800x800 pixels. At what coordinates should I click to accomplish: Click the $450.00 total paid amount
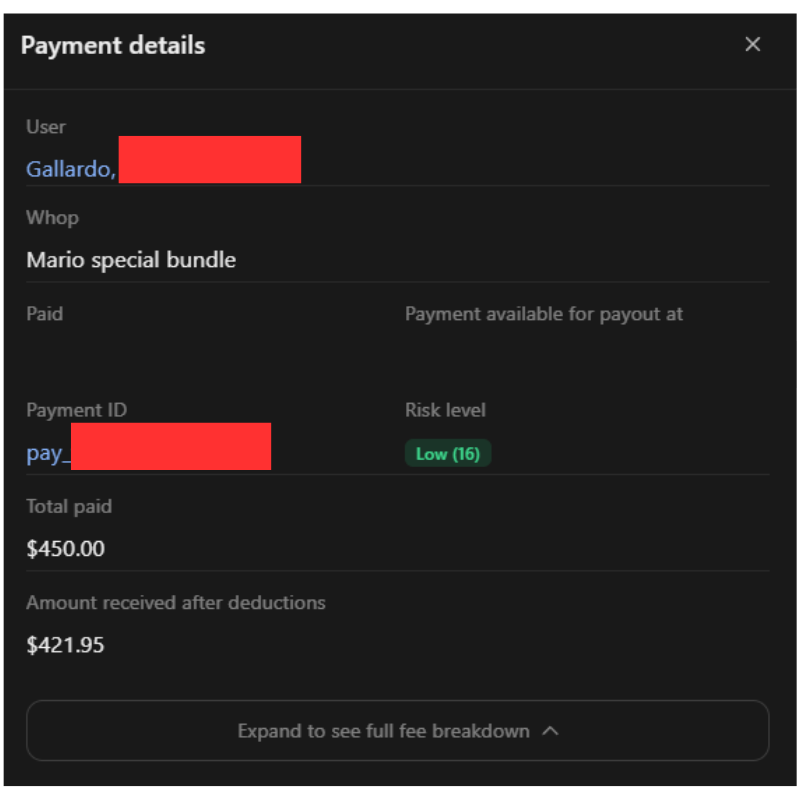point(65,549)
